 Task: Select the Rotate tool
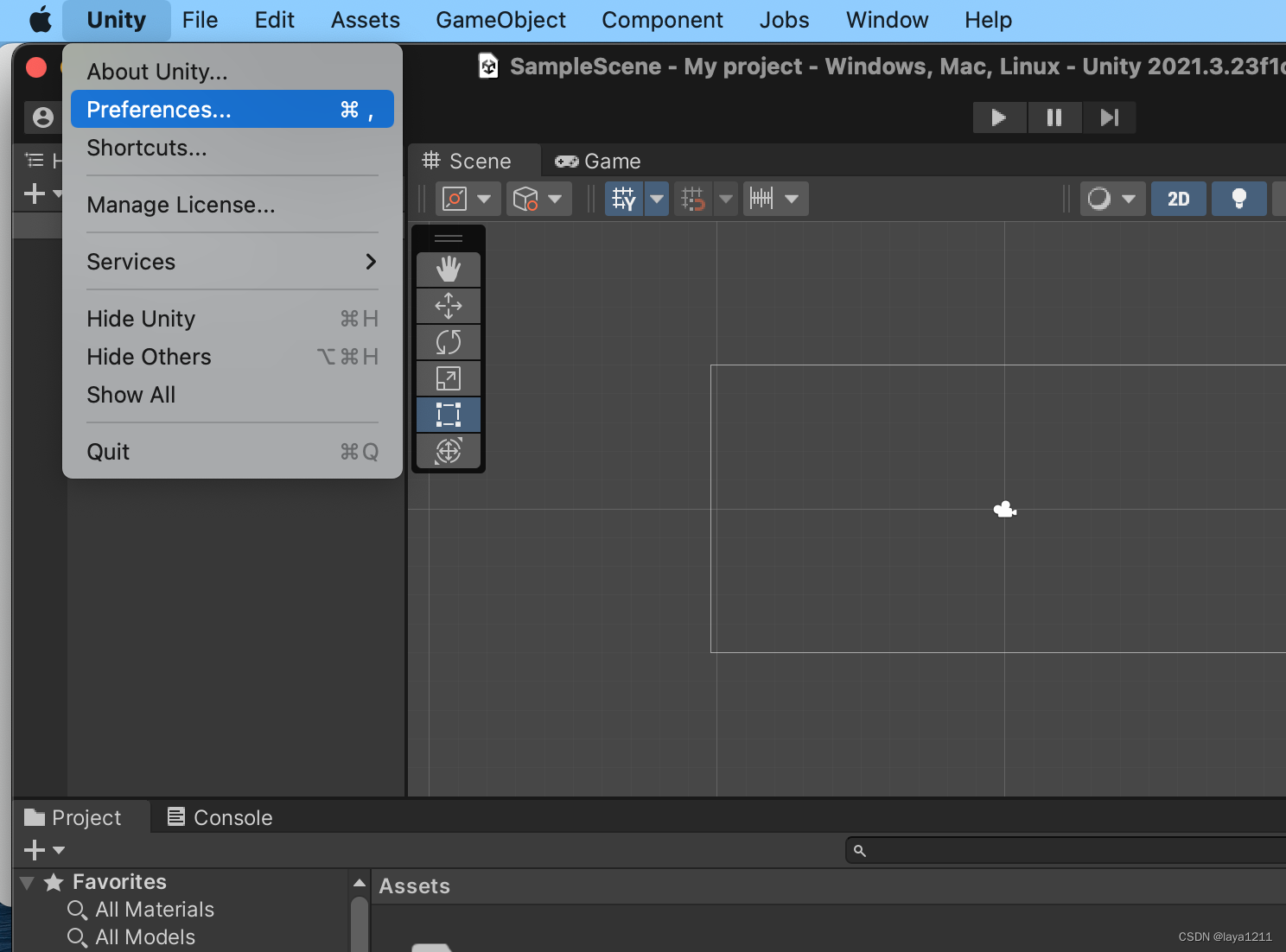click(449, 342)
